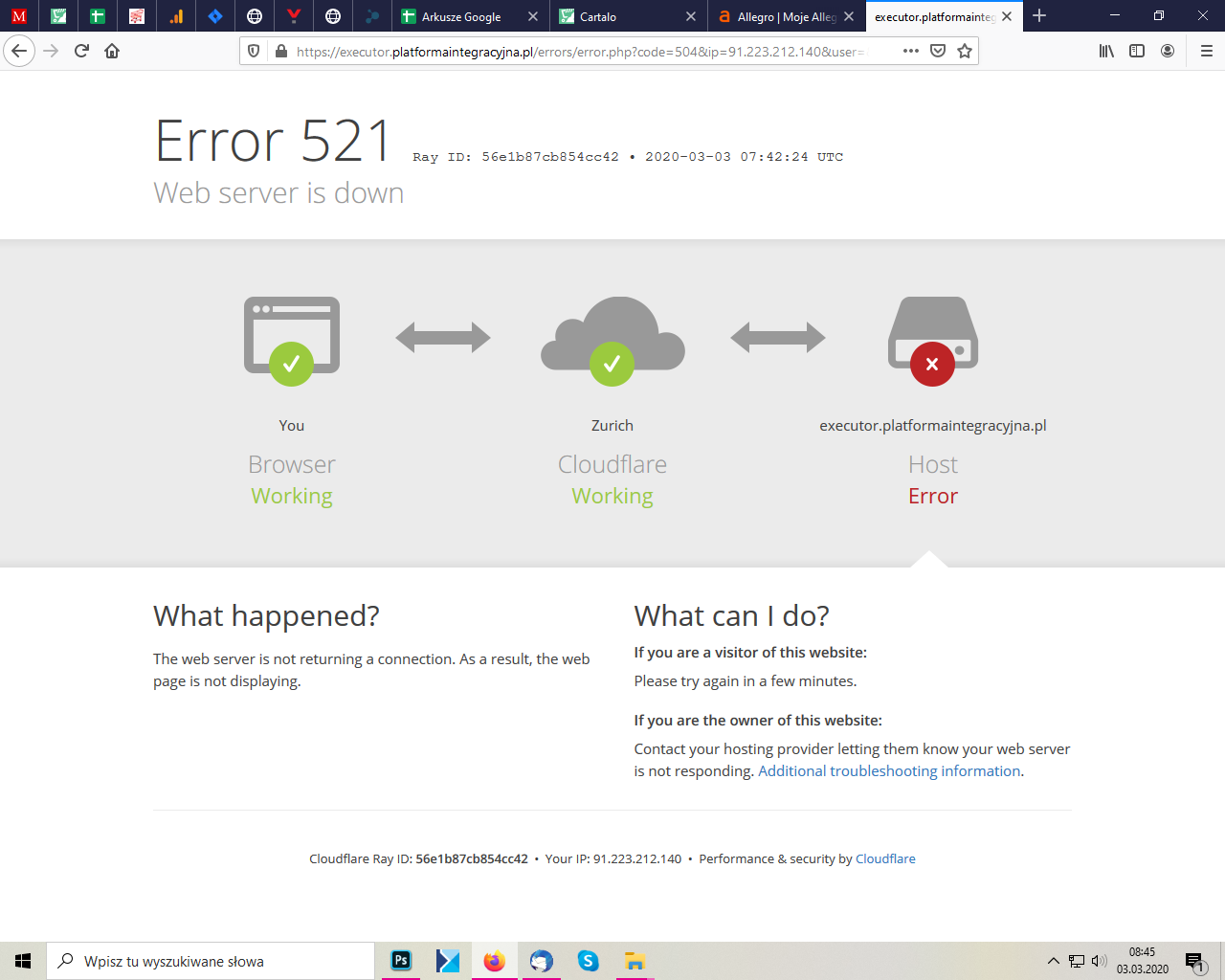
Task: Click the URL address bar
Action: coord(574,52)
